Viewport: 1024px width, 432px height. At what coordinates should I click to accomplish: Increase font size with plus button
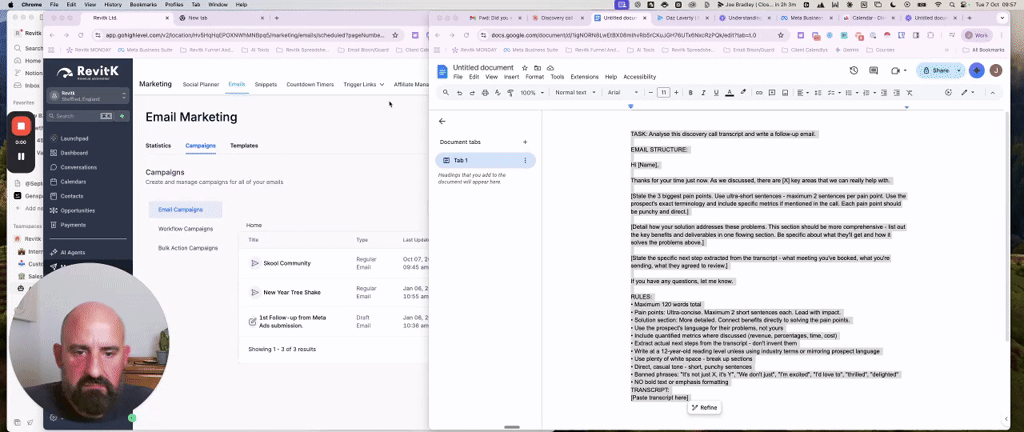(x=676, y=93)
